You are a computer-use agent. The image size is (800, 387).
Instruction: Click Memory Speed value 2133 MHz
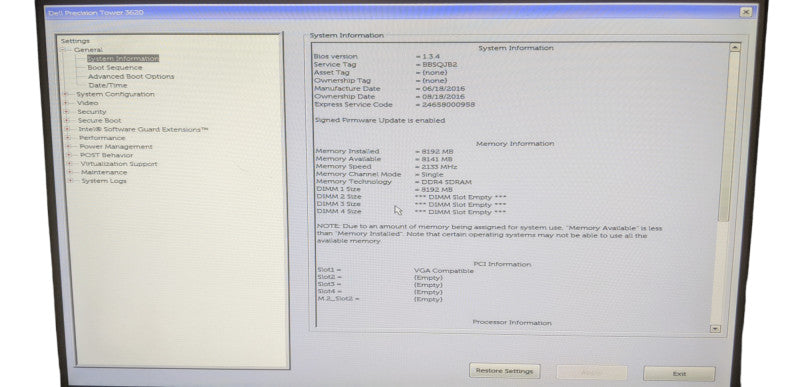pos(439,167)
